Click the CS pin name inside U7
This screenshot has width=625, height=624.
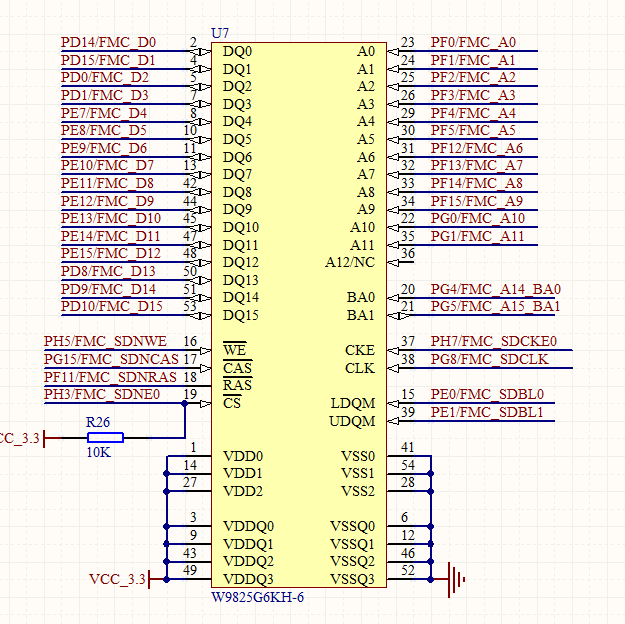(x=232, y=404)
